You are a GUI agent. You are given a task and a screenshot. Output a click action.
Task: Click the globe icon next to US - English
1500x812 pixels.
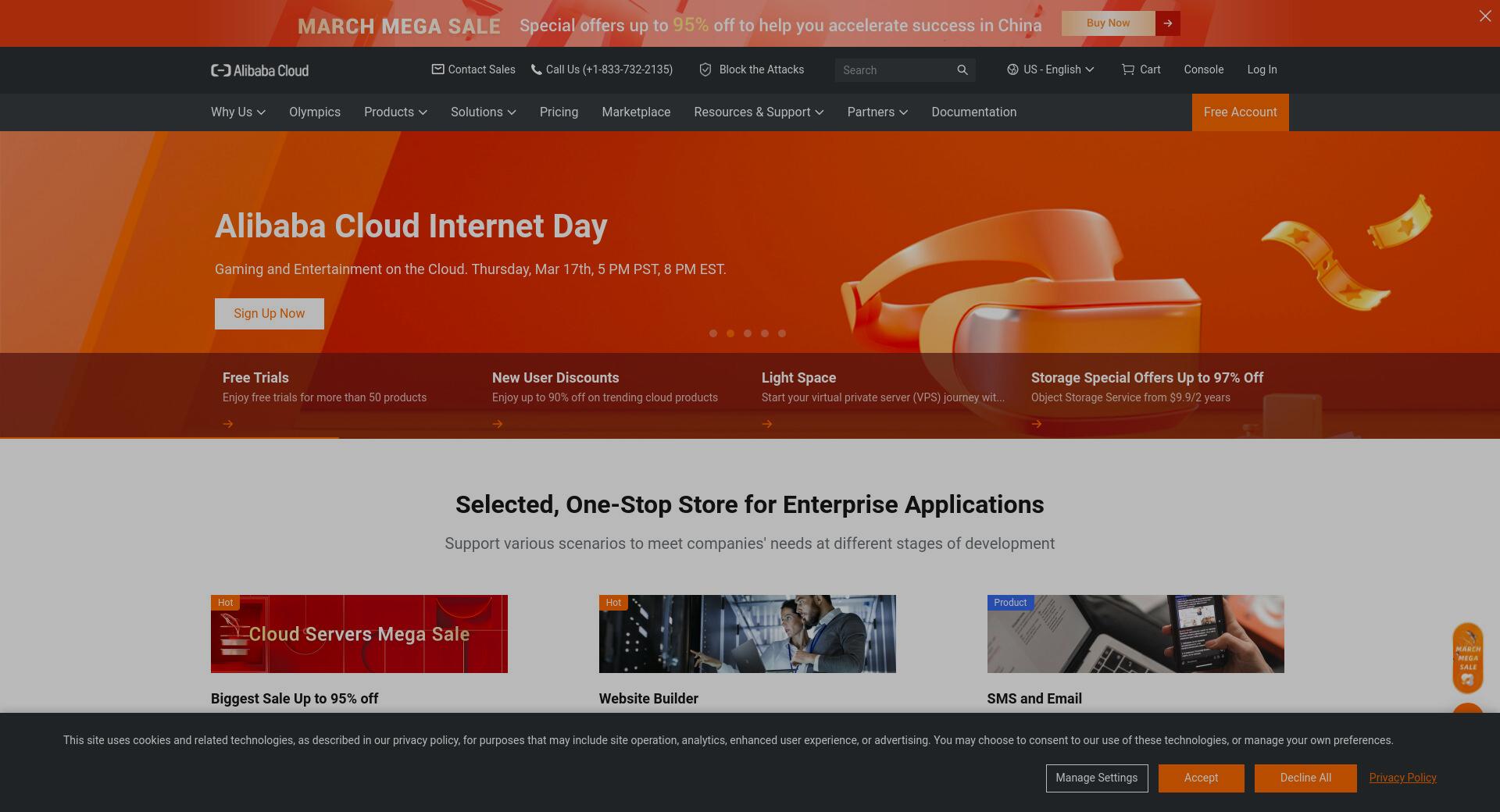pyautogui.click(x=1012, y=69)
